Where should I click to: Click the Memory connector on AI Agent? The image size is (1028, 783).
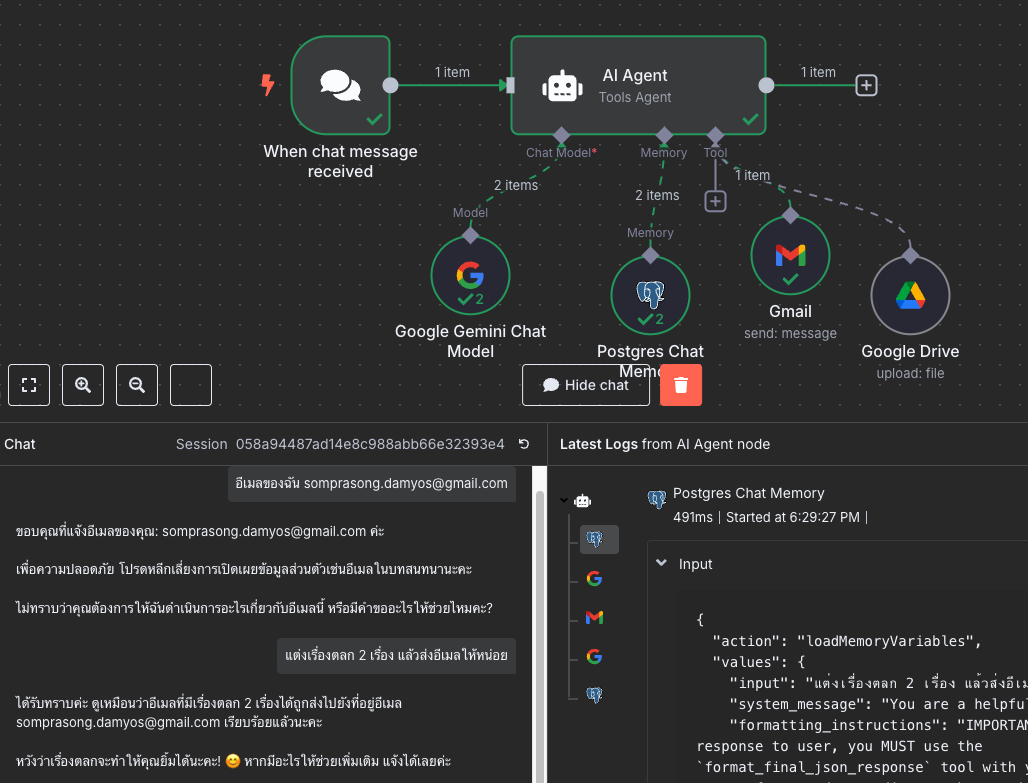pos(664,136)
